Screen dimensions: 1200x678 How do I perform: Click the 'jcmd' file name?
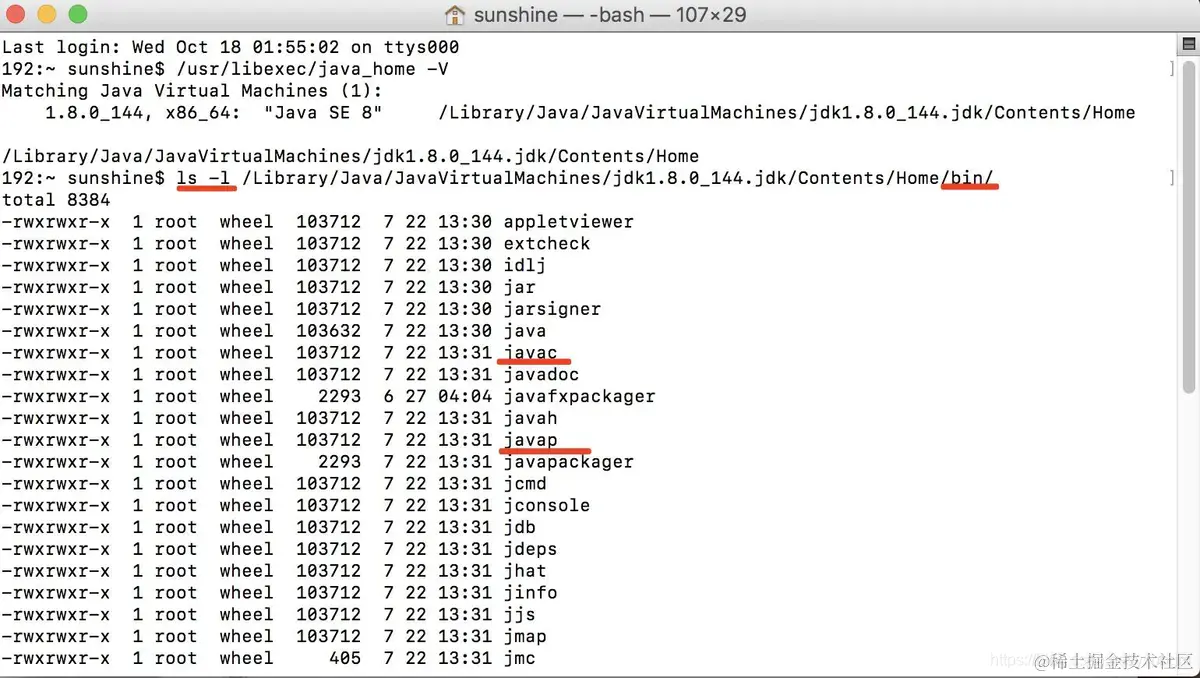pyautogui.click(x=525, y=484)
